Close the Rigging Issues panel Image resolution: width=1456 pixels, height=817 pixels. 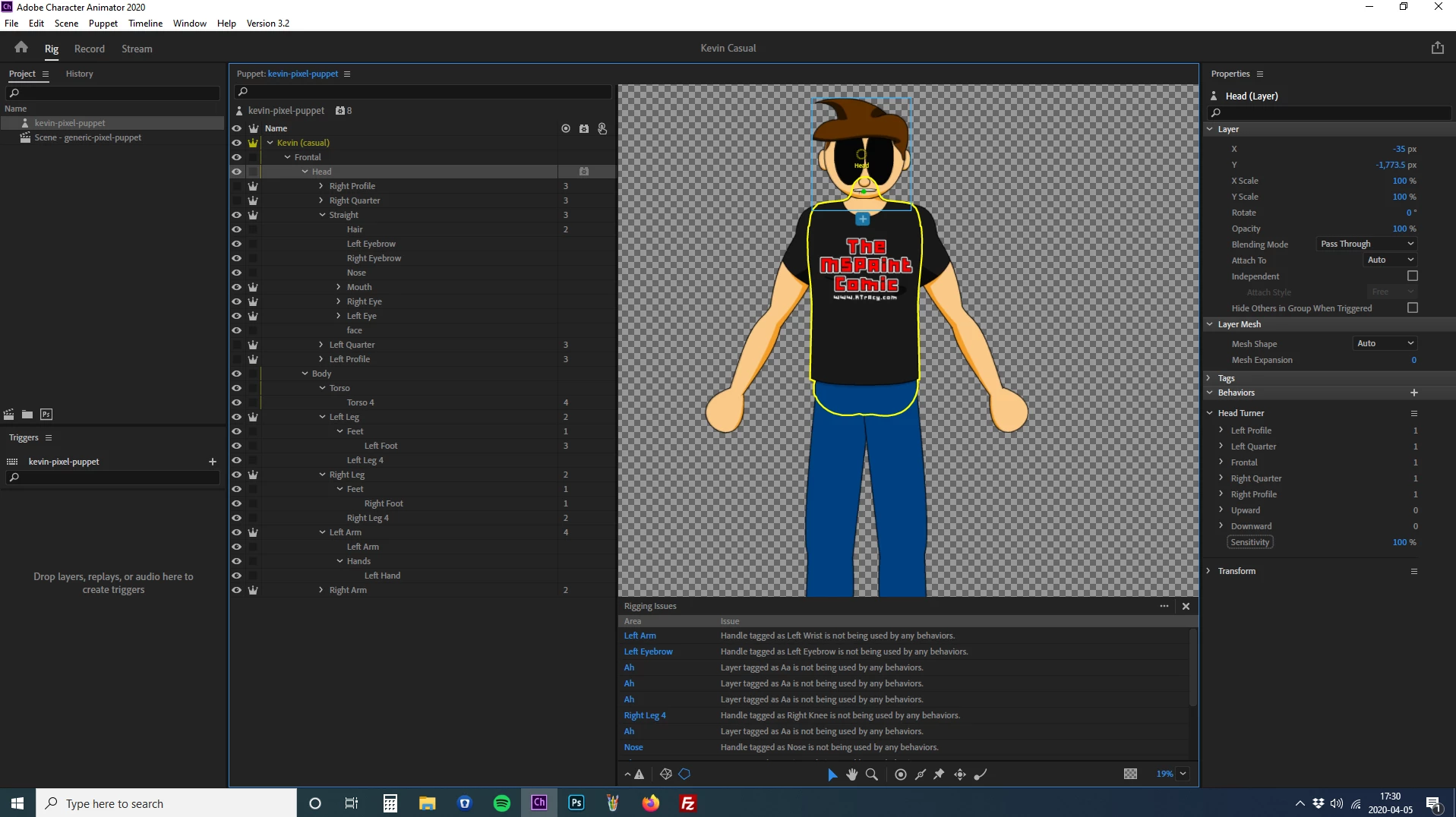(x=1186, y=606)
